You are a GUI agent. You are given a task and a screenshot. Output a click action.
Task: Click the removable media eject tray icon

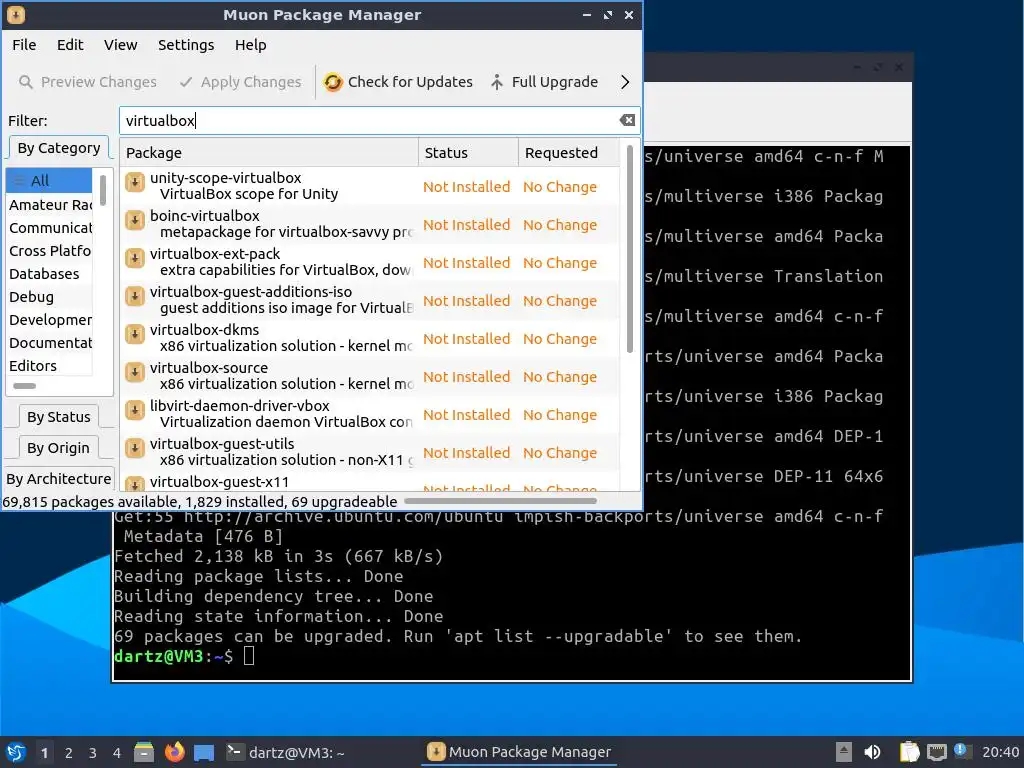point(844,752)
